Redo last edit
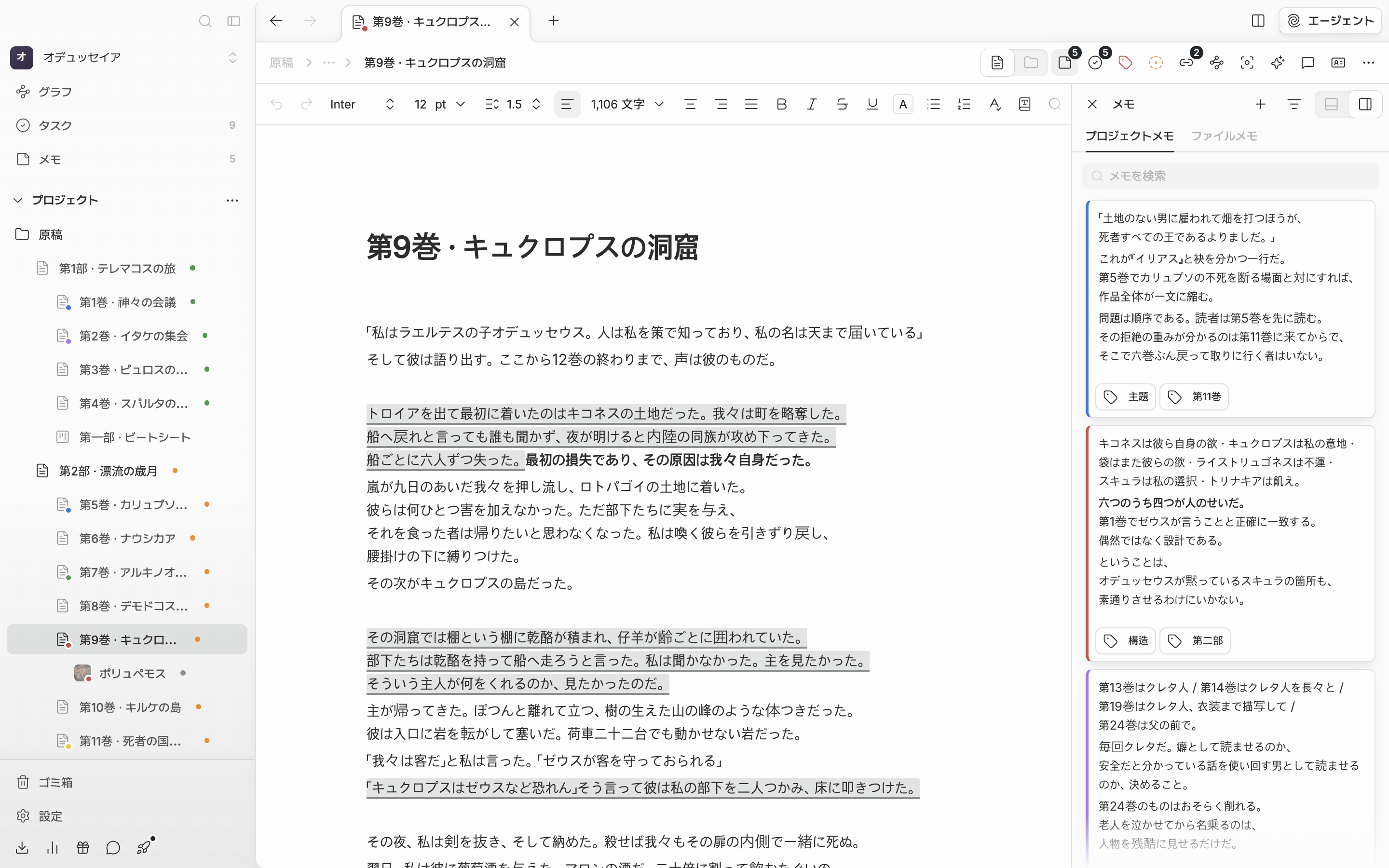The image size is (1389, 868). pyautogui.click(x=307, y=105)
